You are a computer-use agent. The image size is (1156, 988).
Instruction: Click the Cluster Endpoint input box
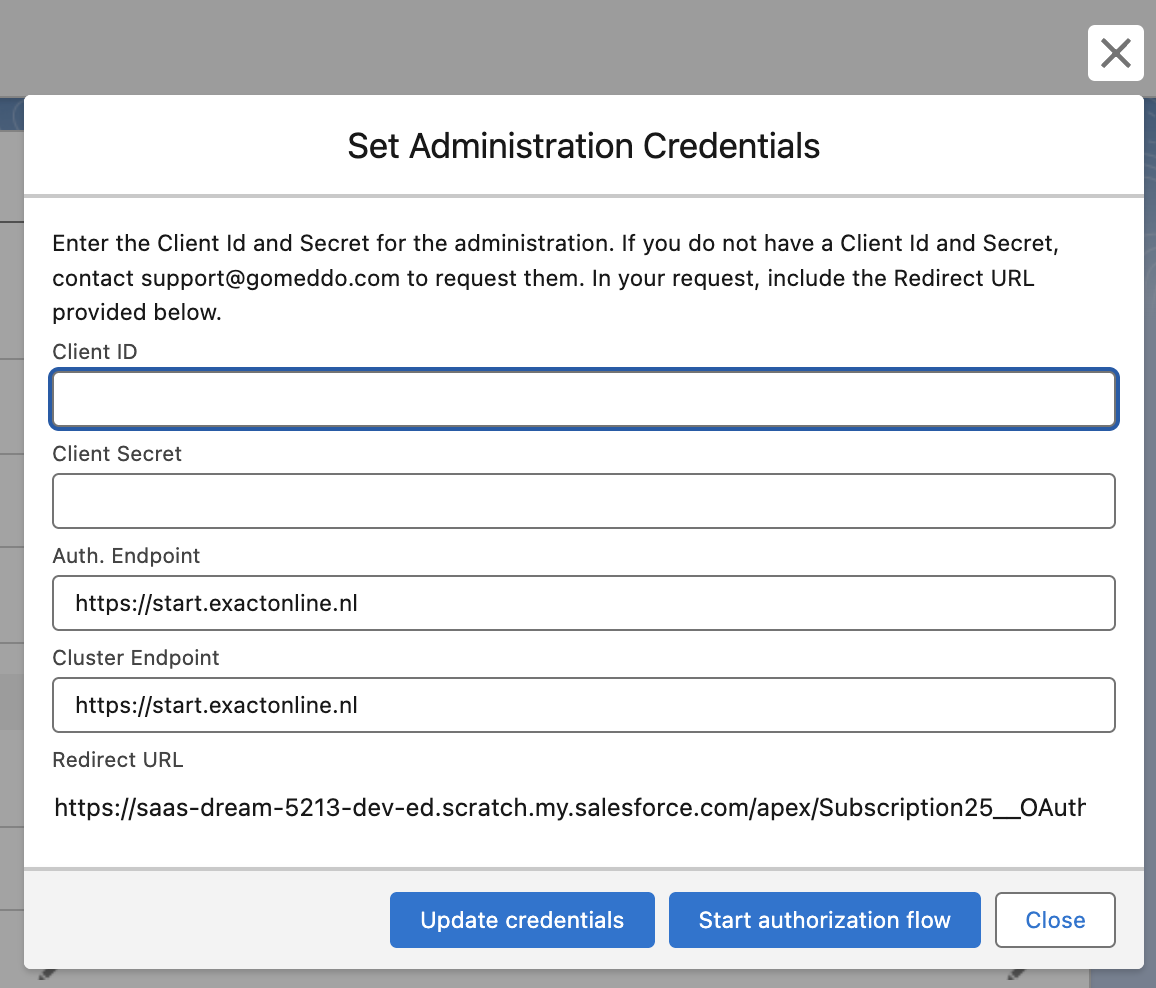(x=583, y=705)
